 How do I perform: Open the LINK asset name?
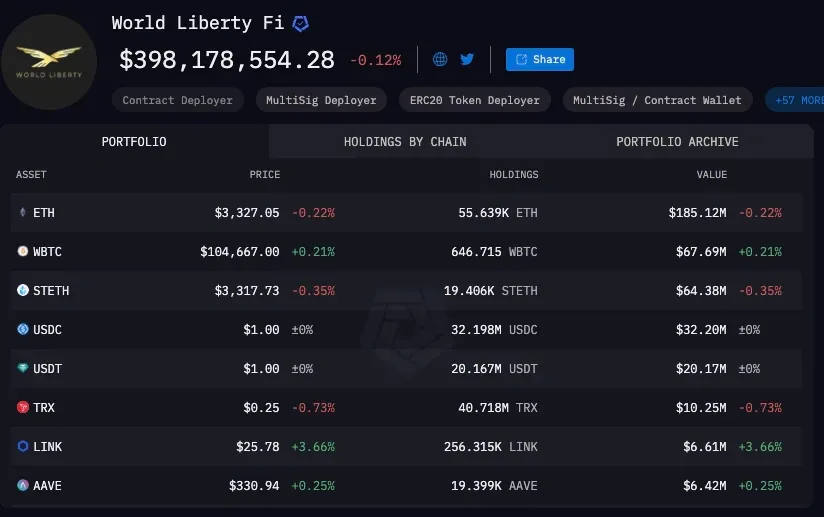click(x=47, y=447)
